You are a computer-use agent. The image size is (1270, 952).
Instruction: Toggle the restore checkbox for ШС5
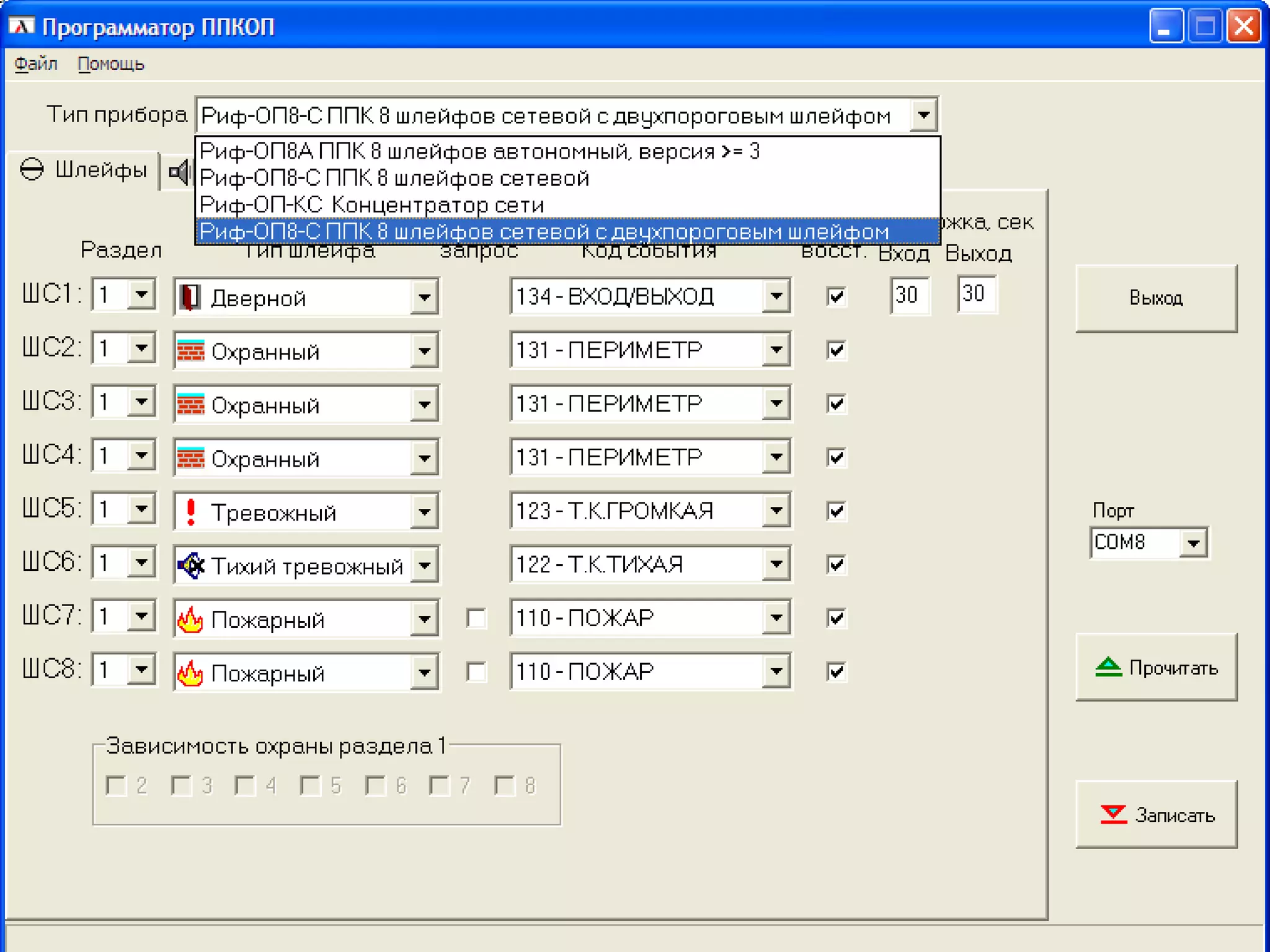click(x=836, y=511)
